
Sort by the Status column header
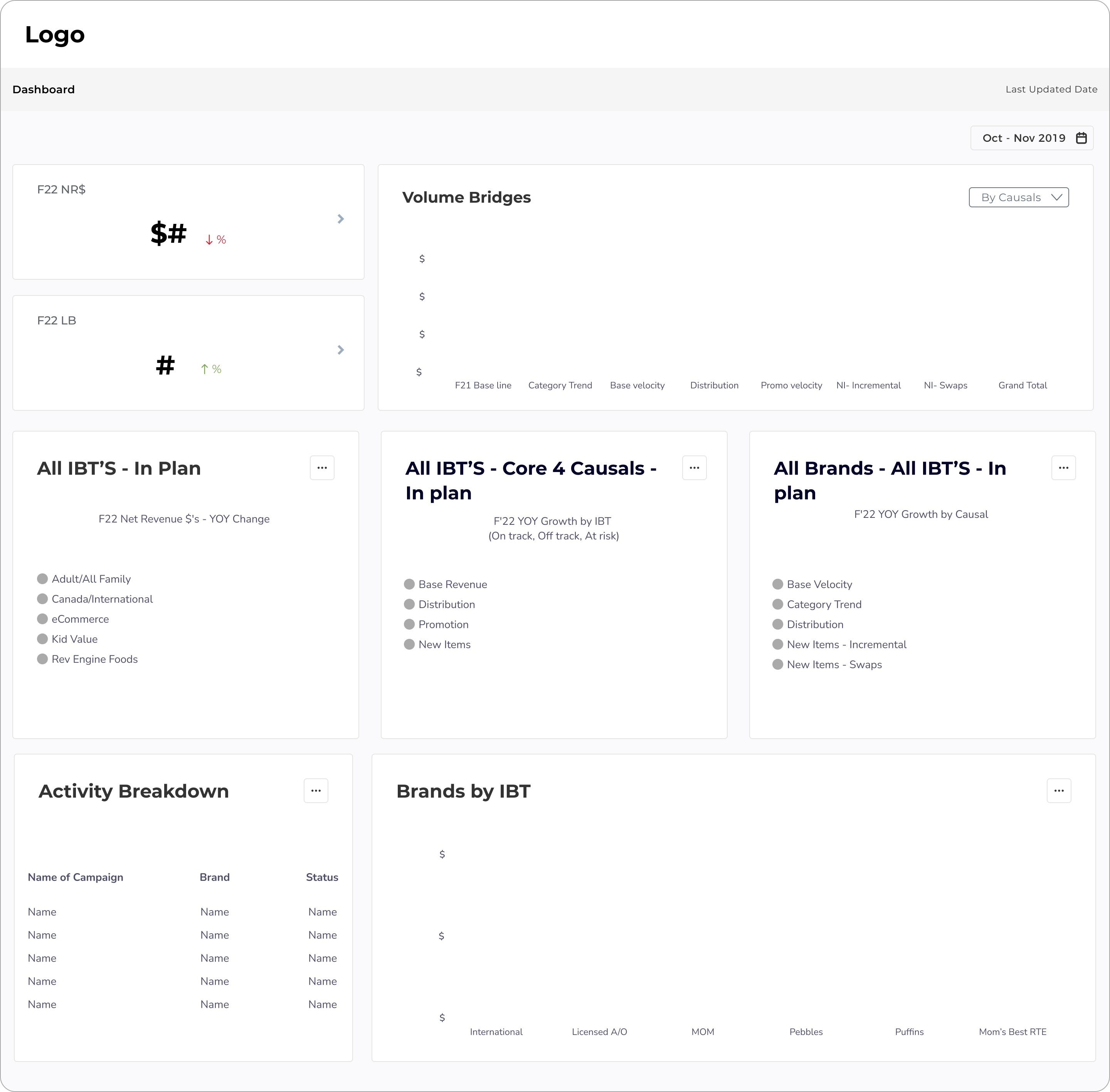pyautogui.click(x=322, y=877)
